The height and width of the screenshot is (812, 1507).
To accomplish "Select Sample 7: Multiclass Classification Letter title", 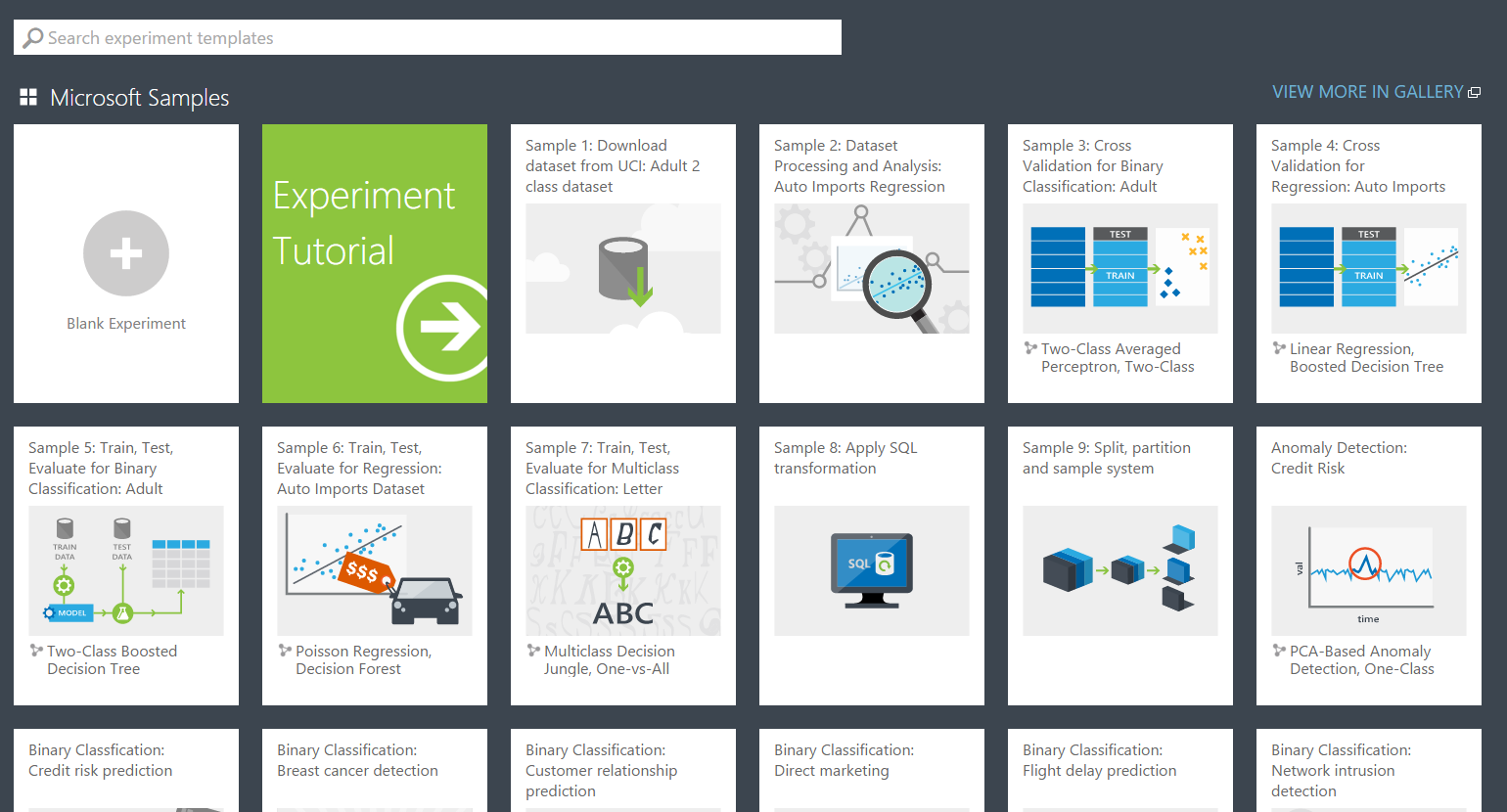I will coord(602,469).
